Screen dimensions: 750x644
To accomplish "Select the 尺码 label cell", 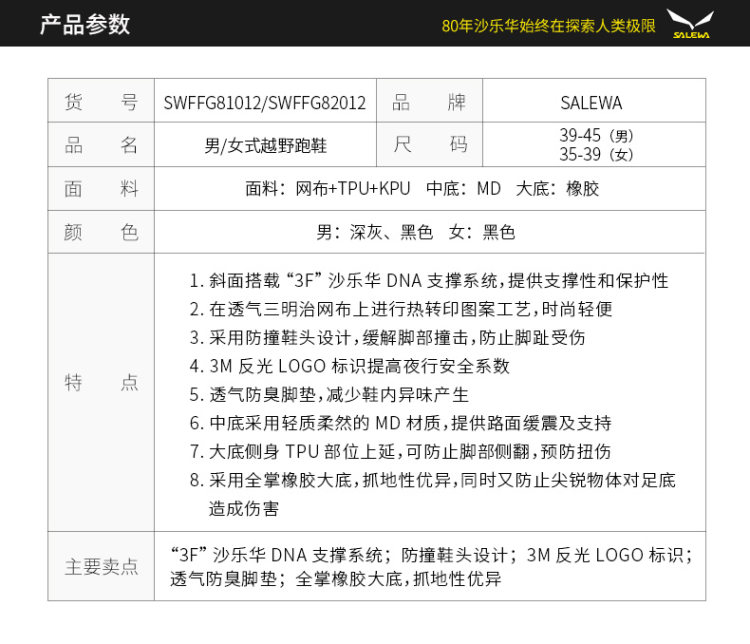I will (429, 144).
